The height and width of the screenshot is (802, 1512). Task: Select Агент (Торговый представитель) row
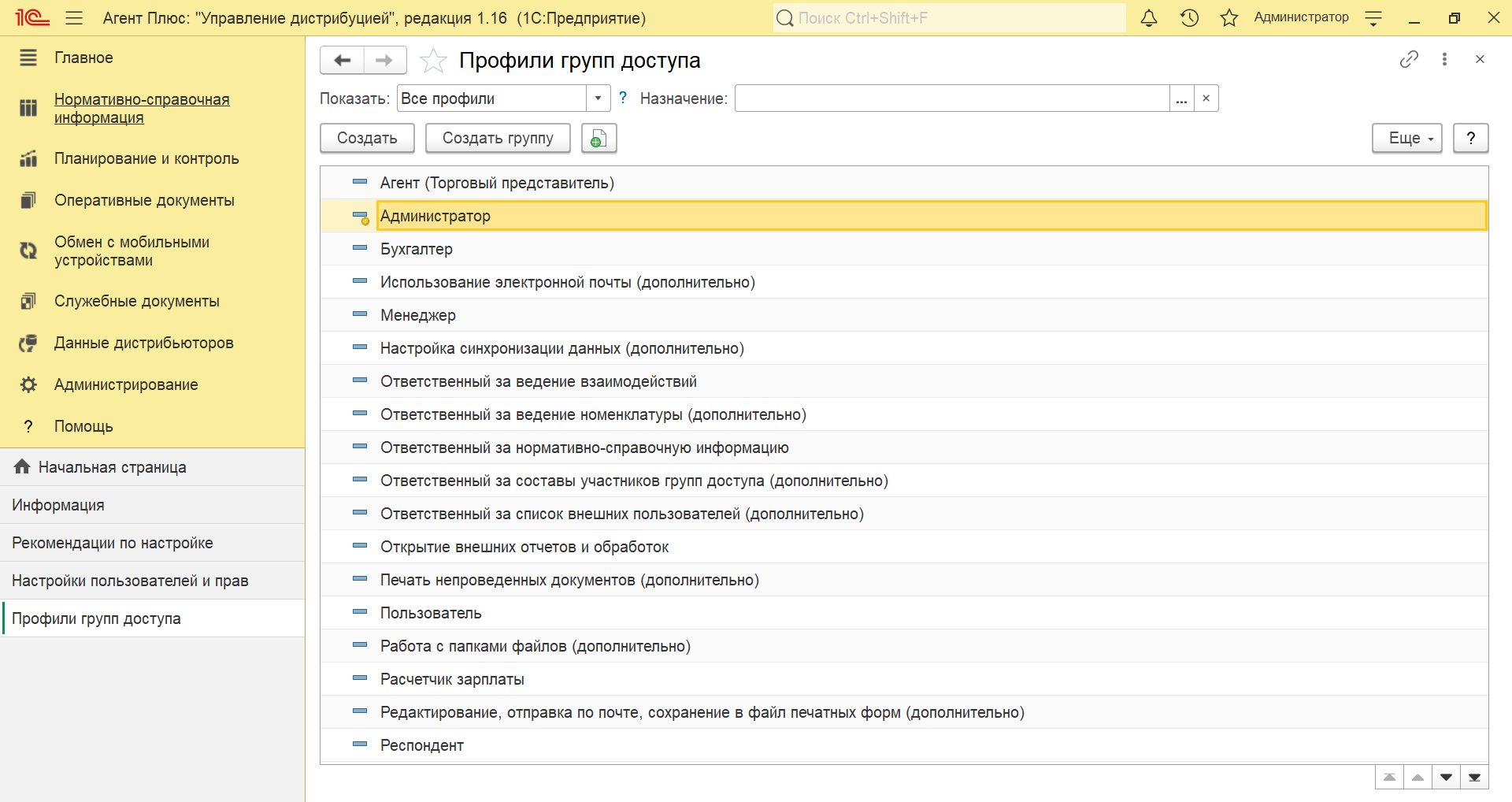(x=904, y=183)
